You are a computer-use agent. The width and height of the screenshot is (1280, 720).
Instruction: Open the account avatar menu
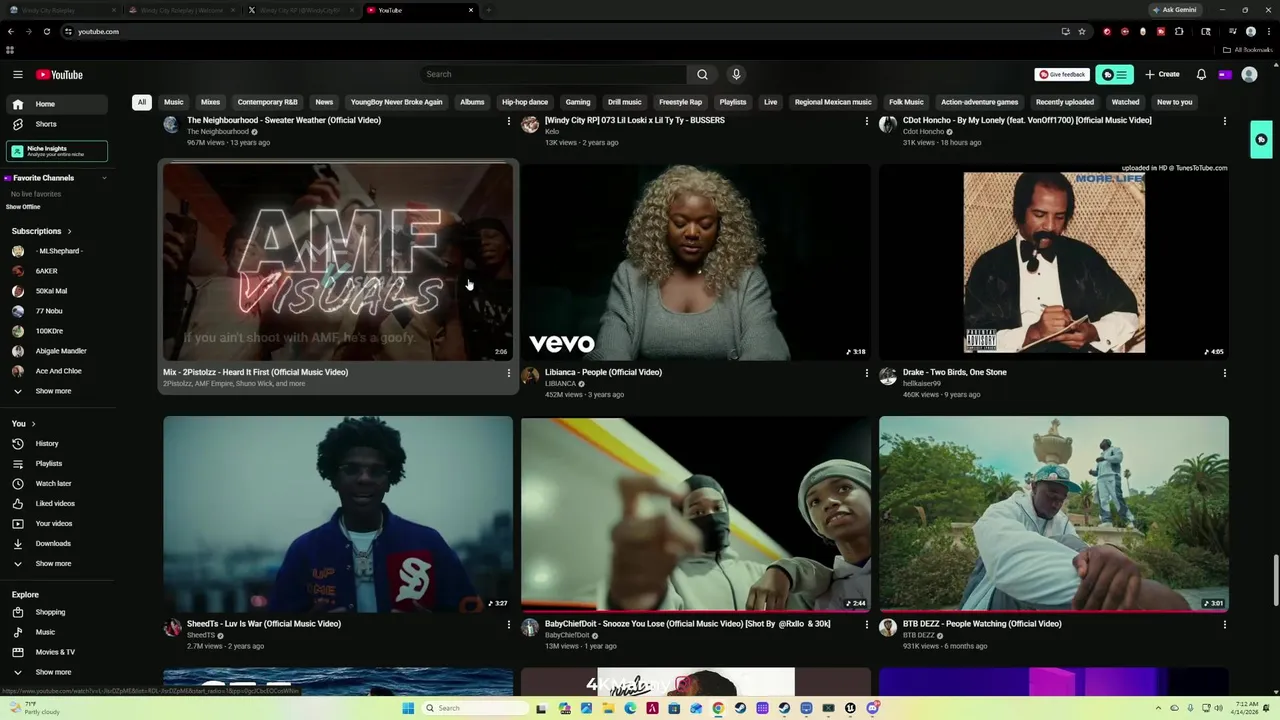pos(1249,74)
